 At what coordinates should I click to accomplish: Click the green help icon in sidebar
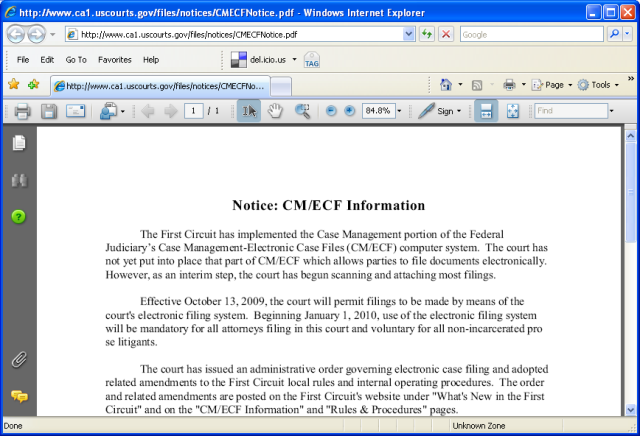point(18,216)
